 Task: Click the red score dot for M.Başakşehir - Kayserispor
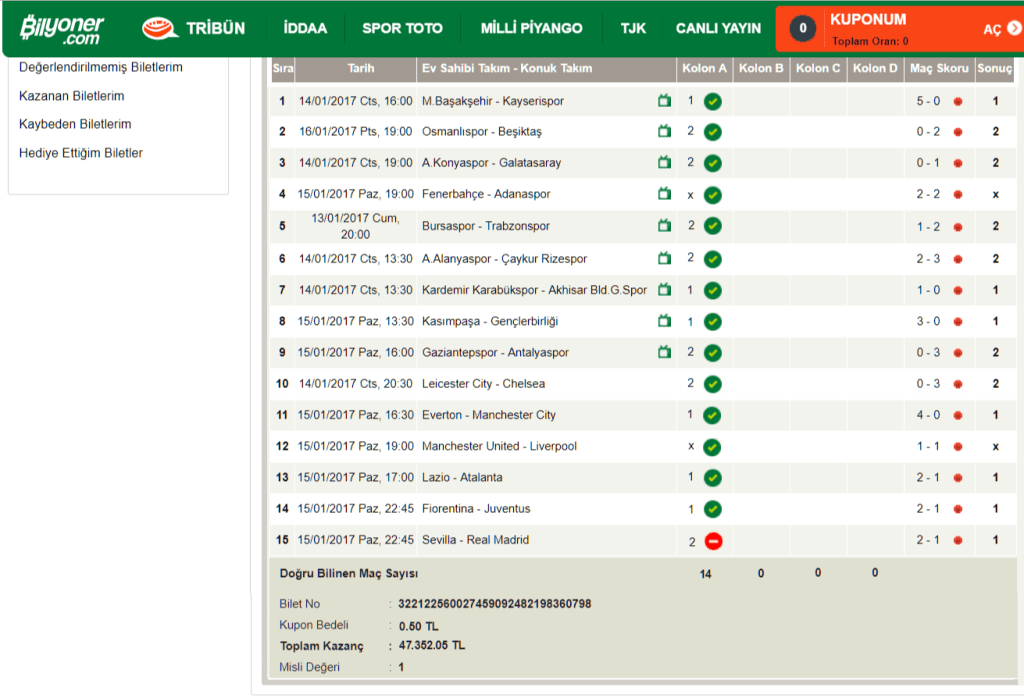click(x=958, y=102)
